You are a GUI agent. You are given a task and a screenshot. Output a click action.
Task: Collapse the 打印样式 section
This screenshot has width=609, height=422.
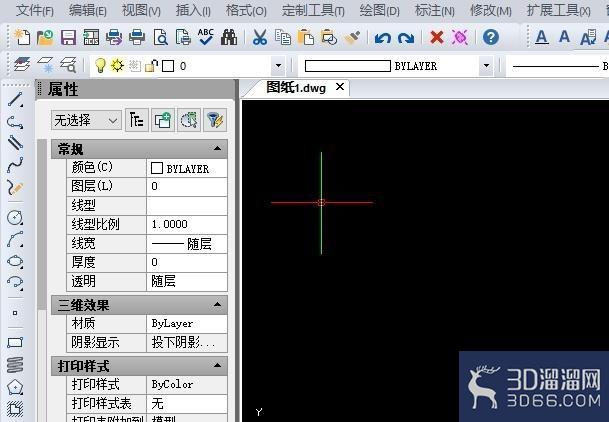(x=218, y=366)
